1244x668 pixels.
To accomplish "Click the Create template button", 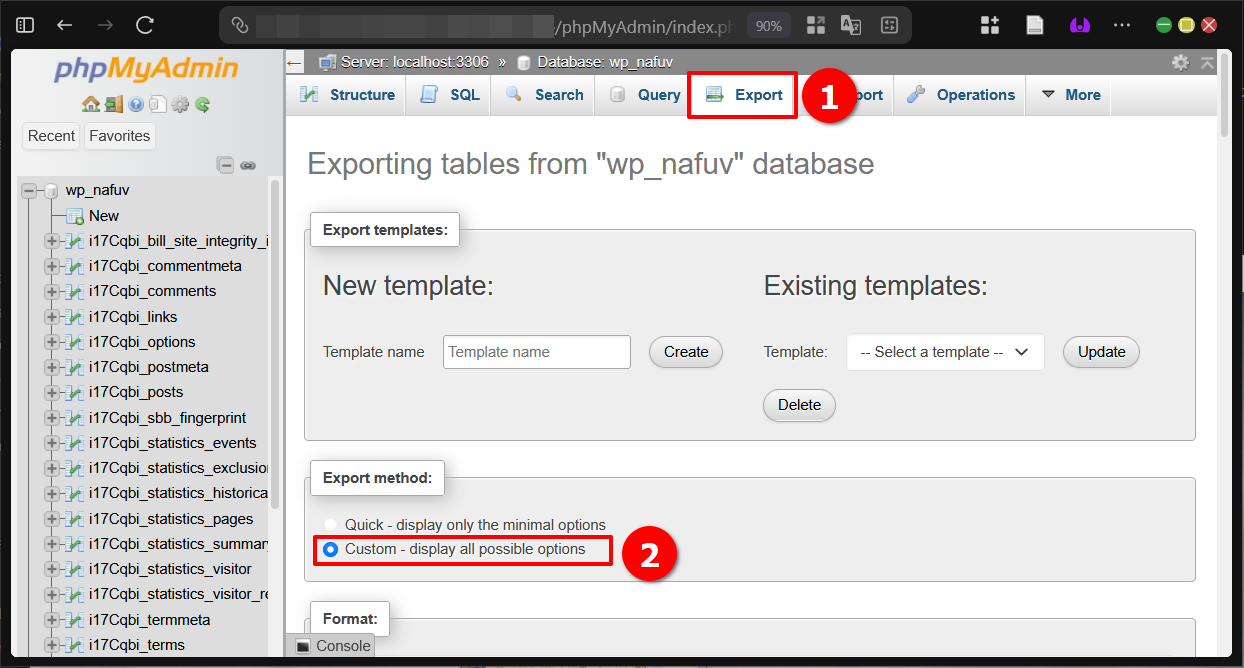I will [x=685, y=352].
